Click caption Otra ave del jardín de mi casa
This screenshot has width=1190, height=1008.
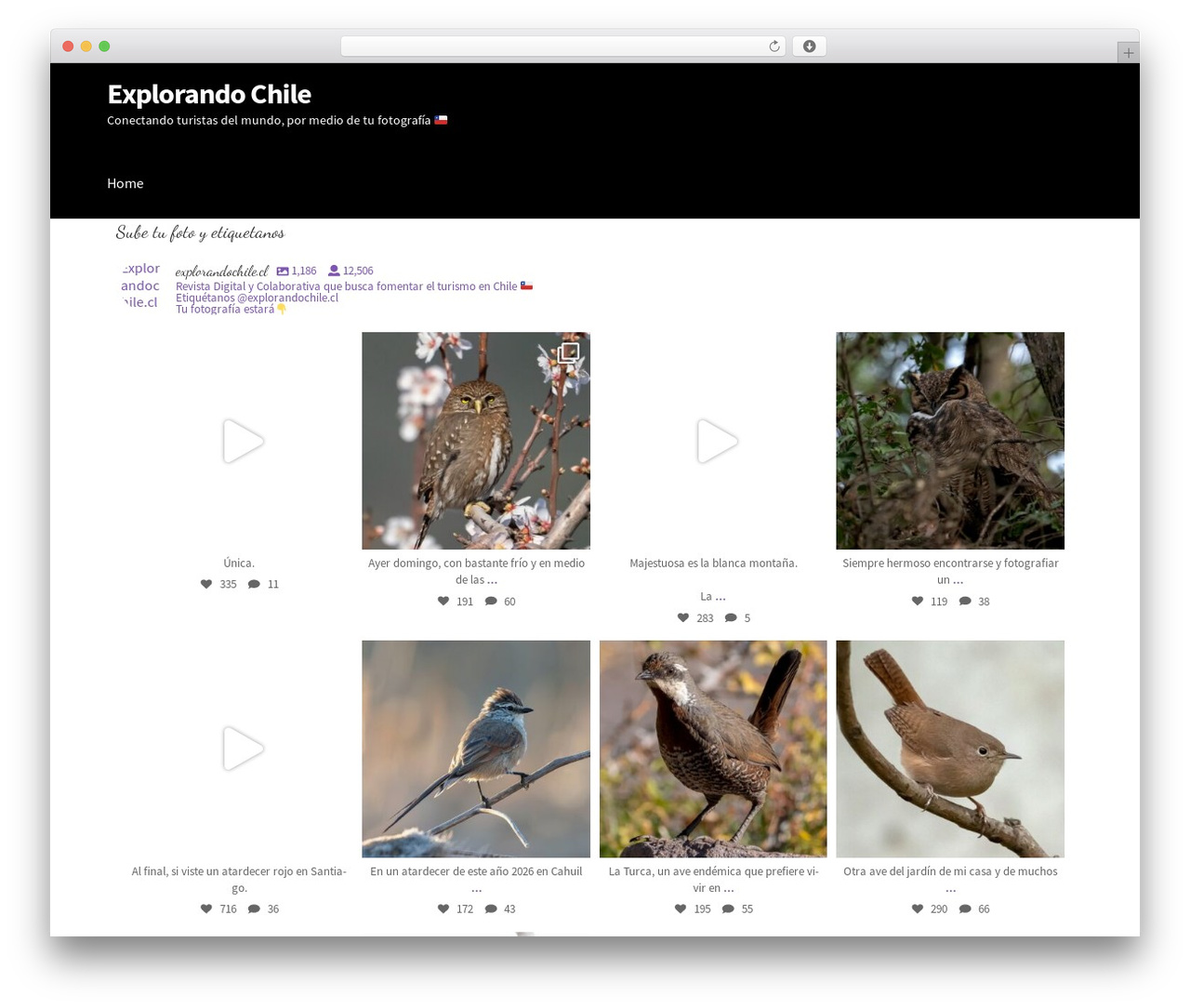(950, 880)
